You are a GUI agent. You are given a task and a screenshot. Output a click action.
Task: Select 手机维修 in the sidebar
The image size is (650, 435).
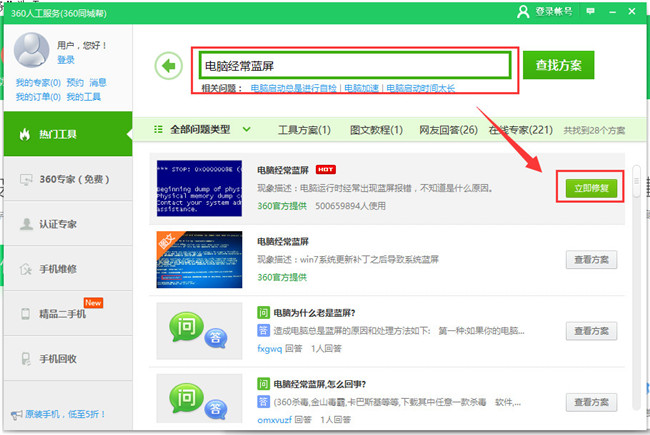[68, 269]
